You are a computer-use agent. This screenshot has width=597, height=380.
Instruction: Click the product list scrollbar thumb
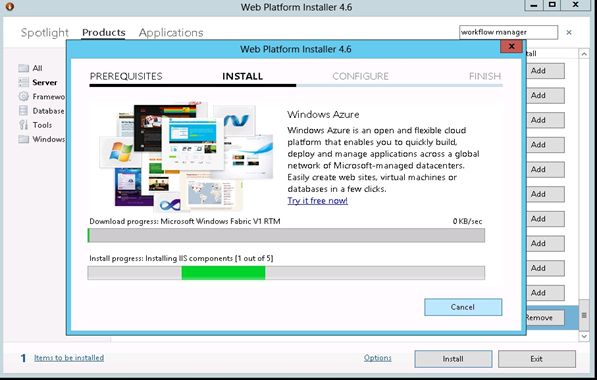pyautogui.click(x=584, y=315)
